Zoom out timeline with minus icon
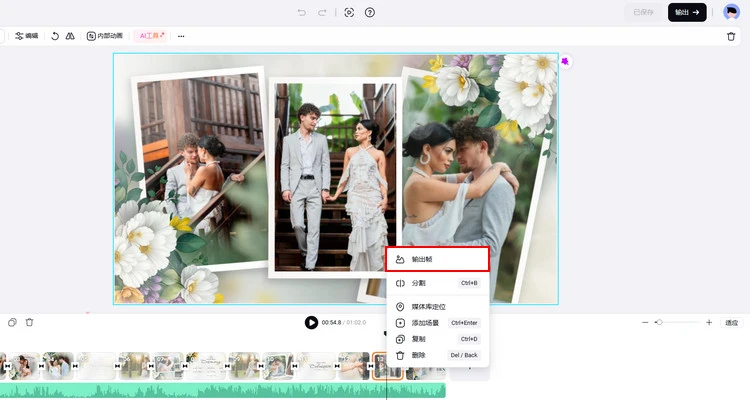This screenshot has height=400, width=750. 645,322
